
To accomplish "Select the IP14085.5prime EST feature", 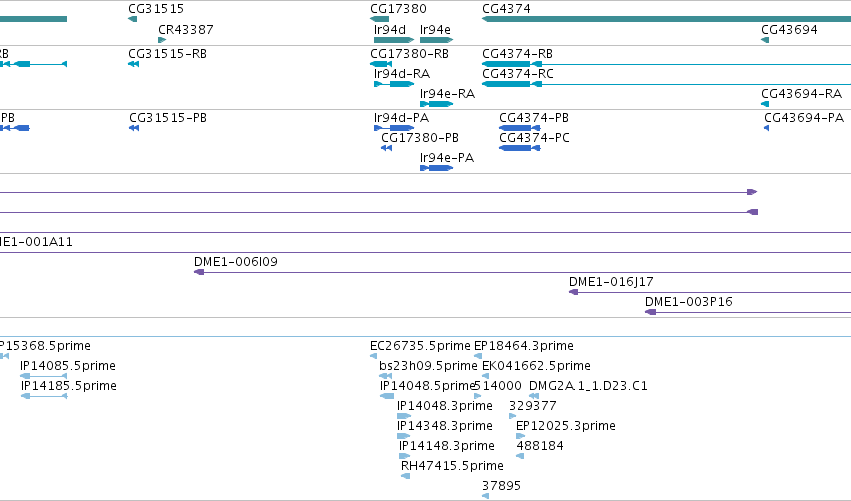I will (x=44, y=376).
